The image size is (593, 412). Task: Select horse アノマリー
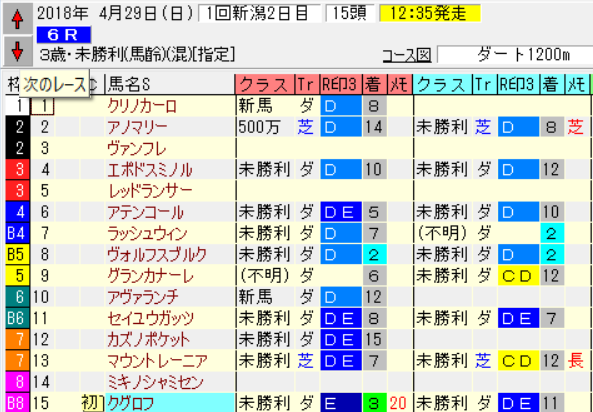pos(137,127)
